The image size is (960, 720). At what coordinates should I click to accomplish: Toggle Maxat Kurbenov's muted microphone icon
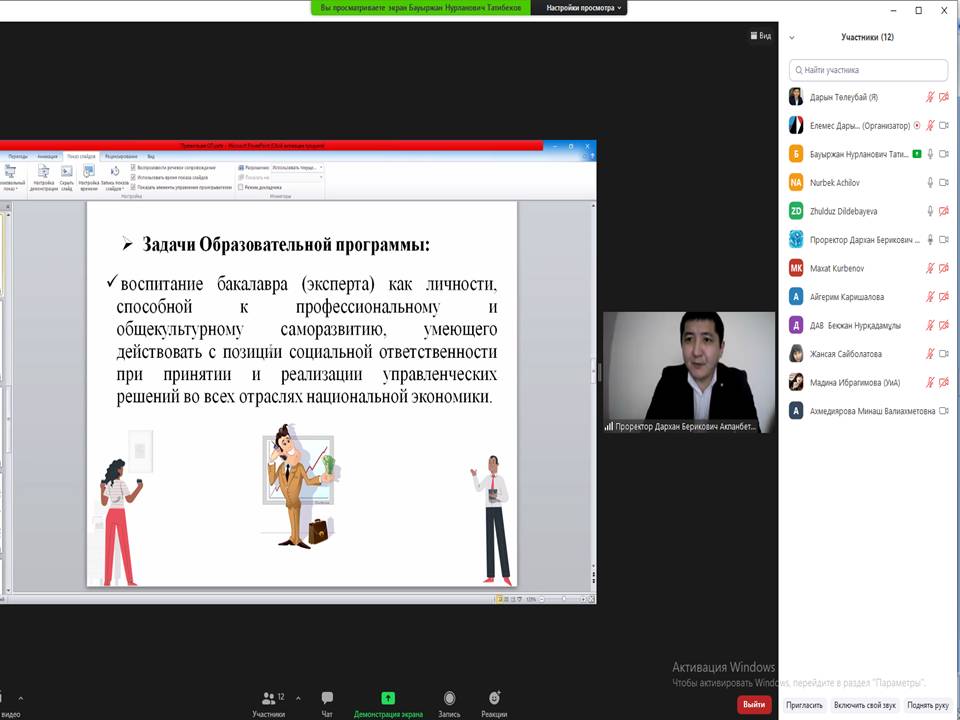(930, 268)
